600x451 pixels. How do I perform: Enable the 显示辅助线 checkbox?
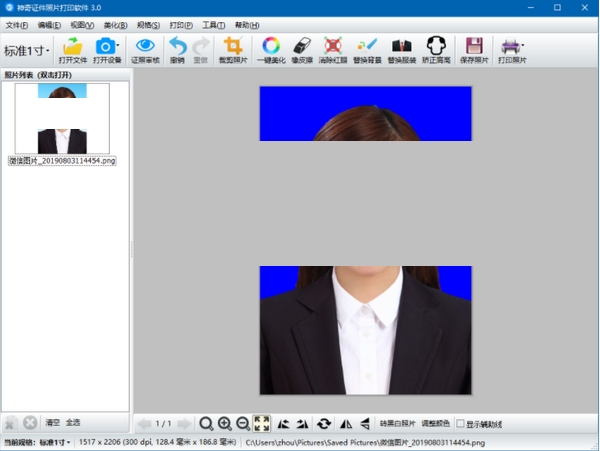[460, 424]
